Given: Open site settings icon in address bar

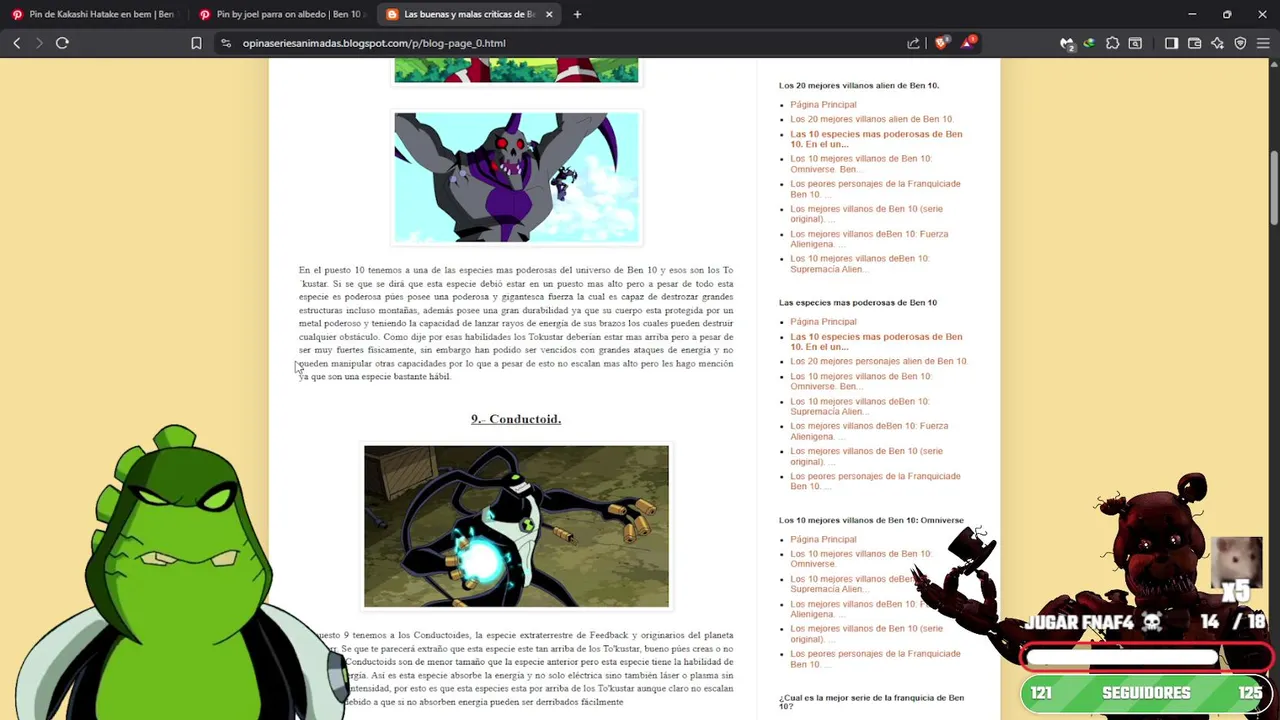Looking at the screenshot, I should pyautogui.click(x=225, y=43).
